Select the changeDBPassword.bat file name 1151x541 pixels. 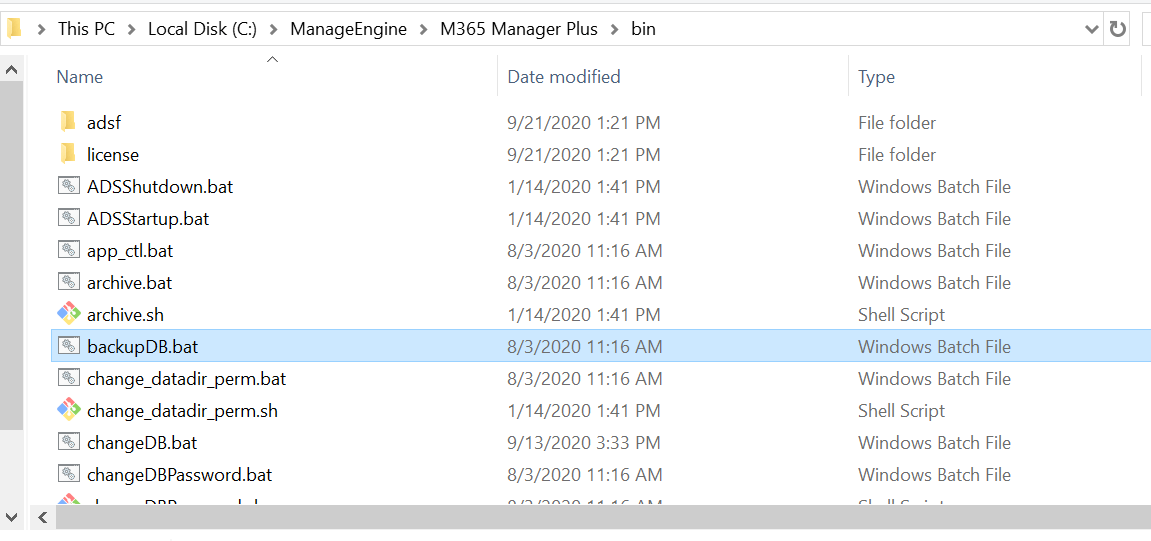tap(179, 474)
